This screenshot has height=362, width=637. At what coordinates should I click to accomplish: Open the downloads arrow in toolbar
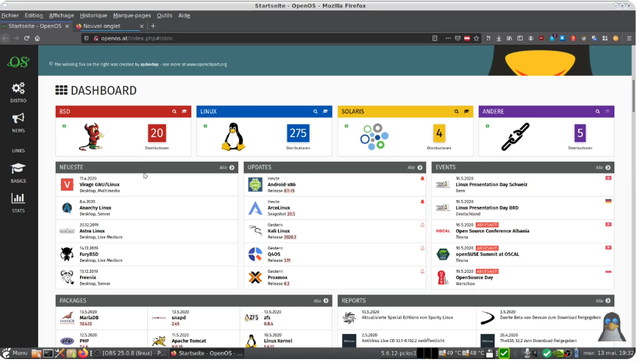pyautogui.click(x=499, y=38)
